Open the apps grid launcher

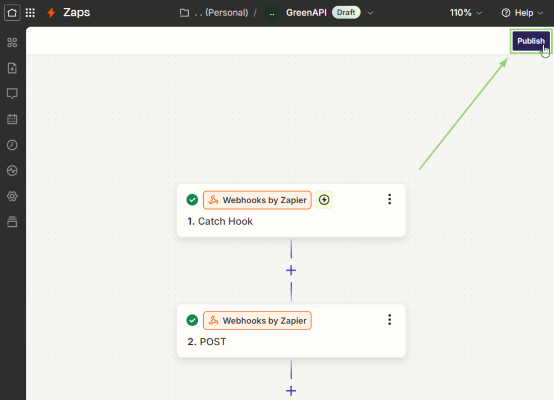tap(30, 13)
